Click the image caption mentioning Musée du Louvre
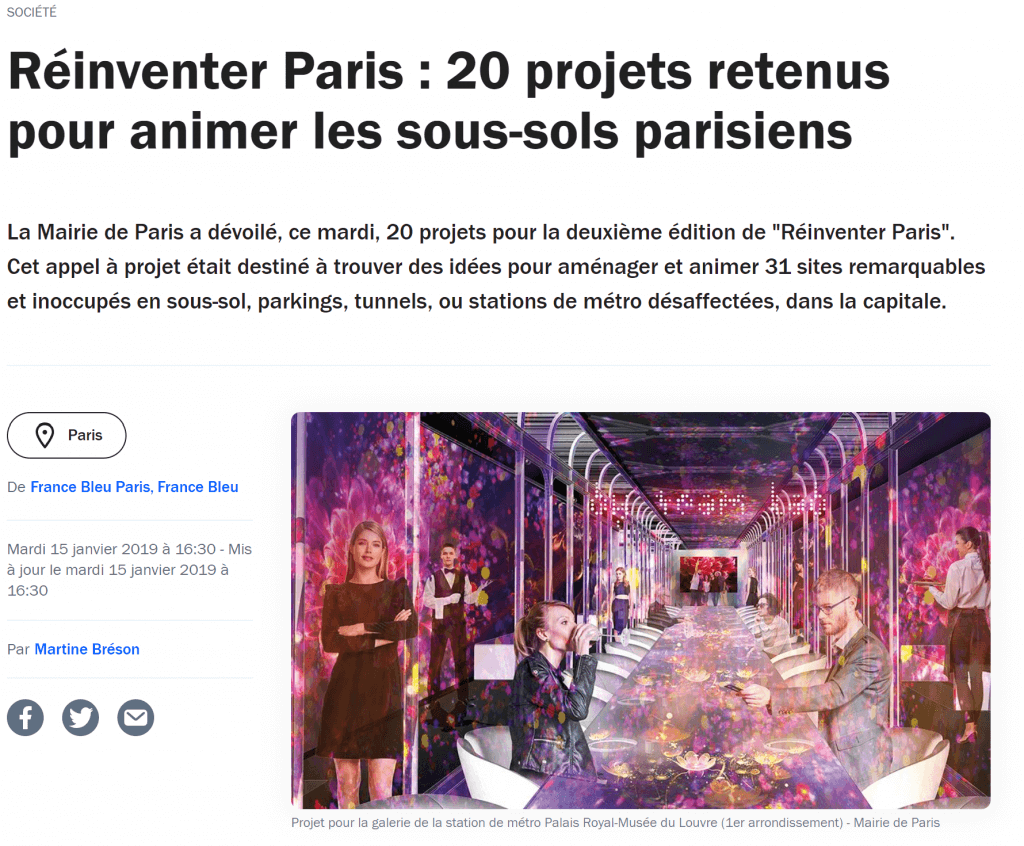1024x846 pixels. pos(615,822)
